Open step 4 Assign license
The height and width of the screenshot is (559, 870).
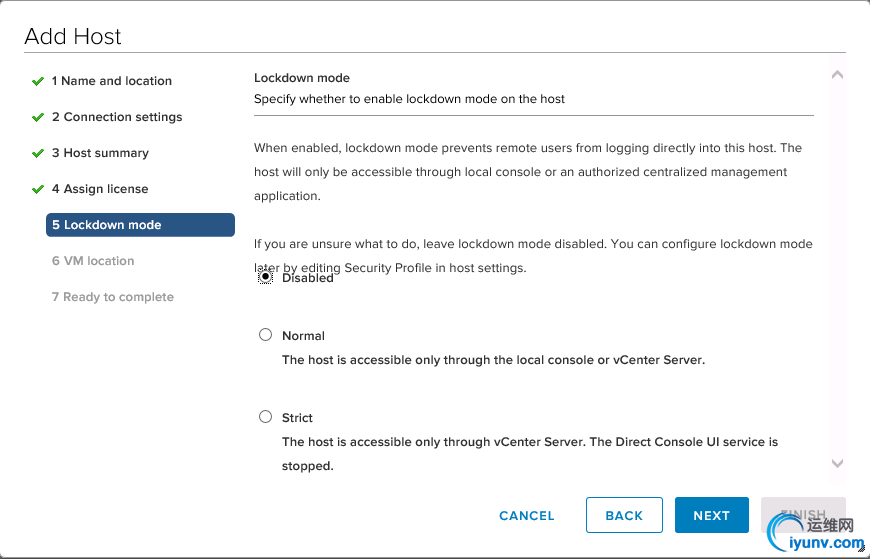click(100, 189)
